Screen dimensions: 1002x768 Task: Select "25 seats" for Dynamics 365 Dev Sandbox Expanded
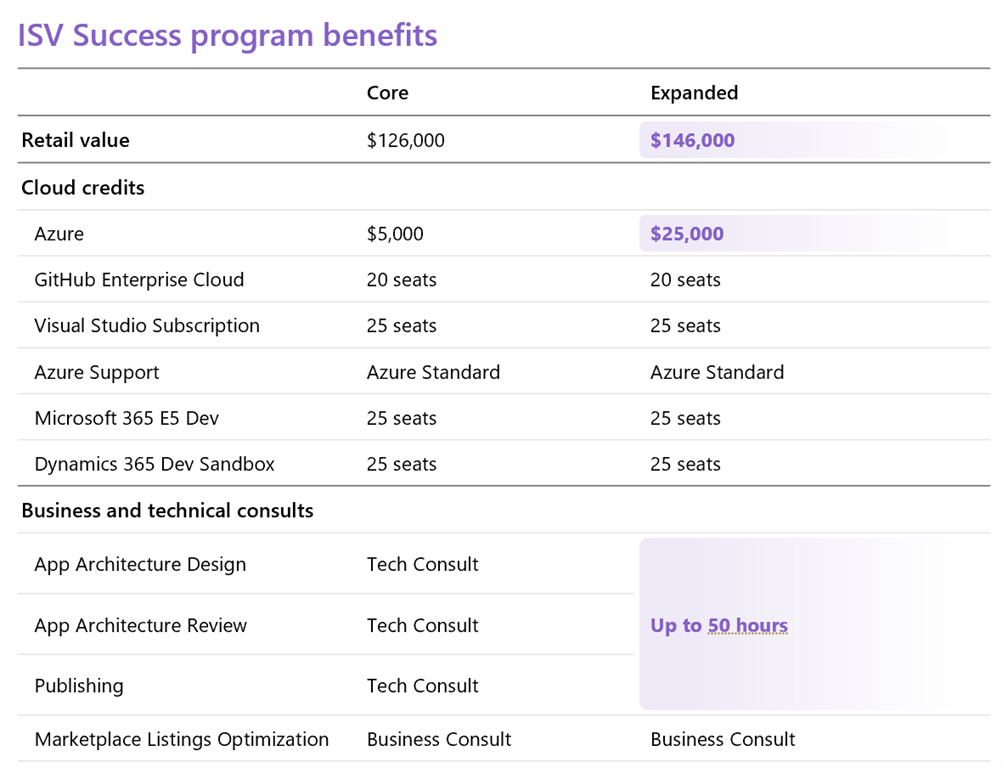686,464
